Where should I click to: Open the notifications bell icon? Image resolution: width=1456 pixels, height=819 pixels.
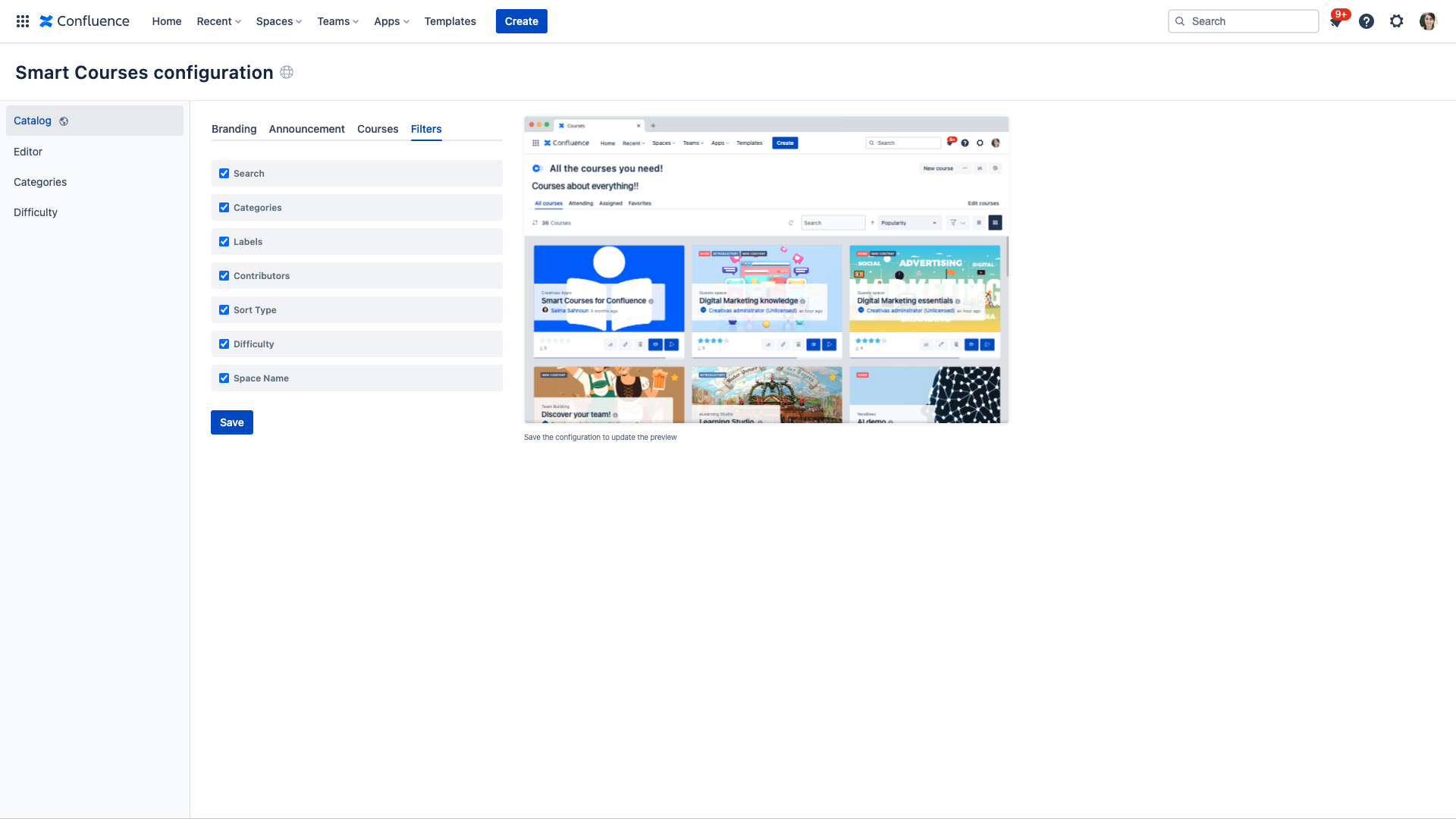click(x=1336, y=21)
